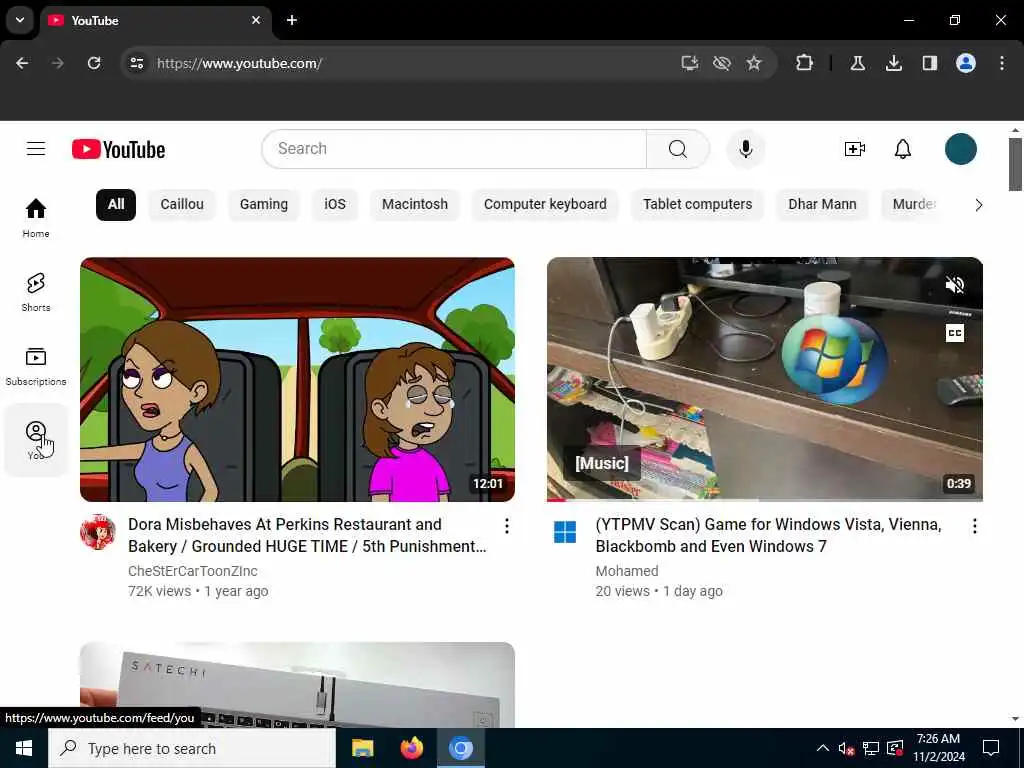Click the browser address bar URL
Viewport: 1024px width, 768px height.
pos(240,63)
